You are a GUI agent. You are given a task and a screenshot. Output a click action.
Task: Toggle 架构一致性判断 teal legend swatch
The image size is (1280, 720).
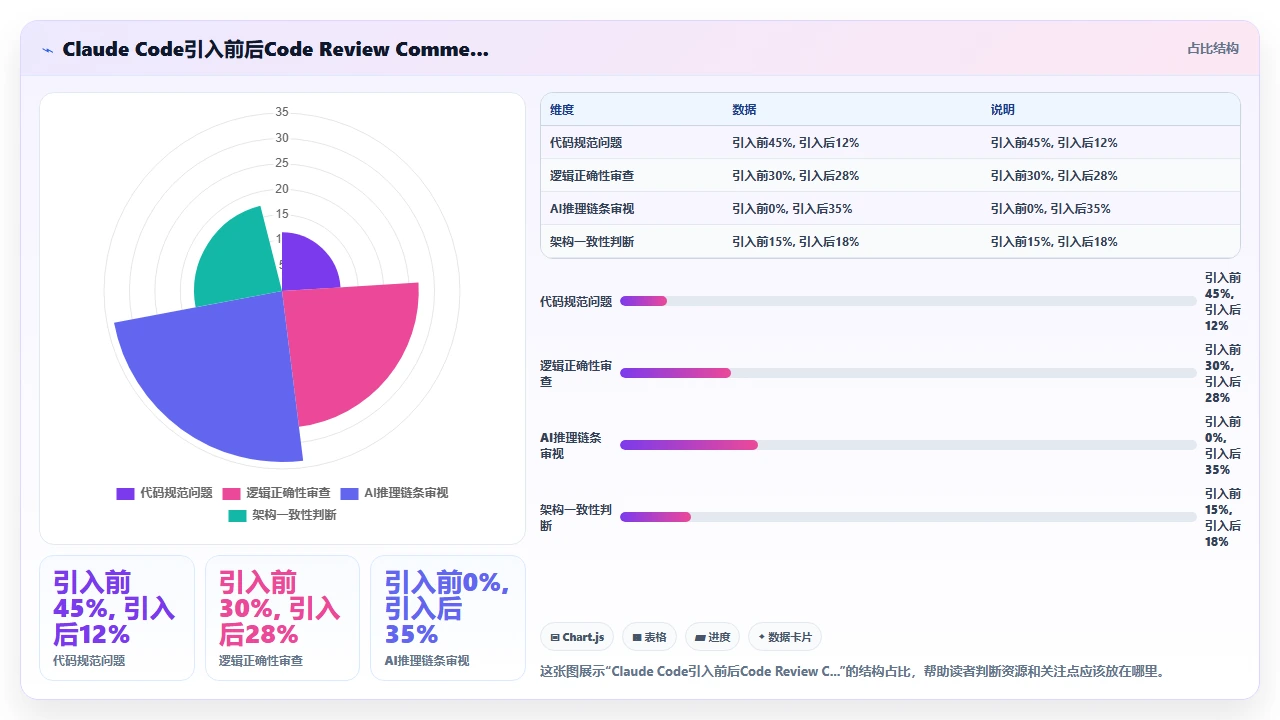pos(237,515)
